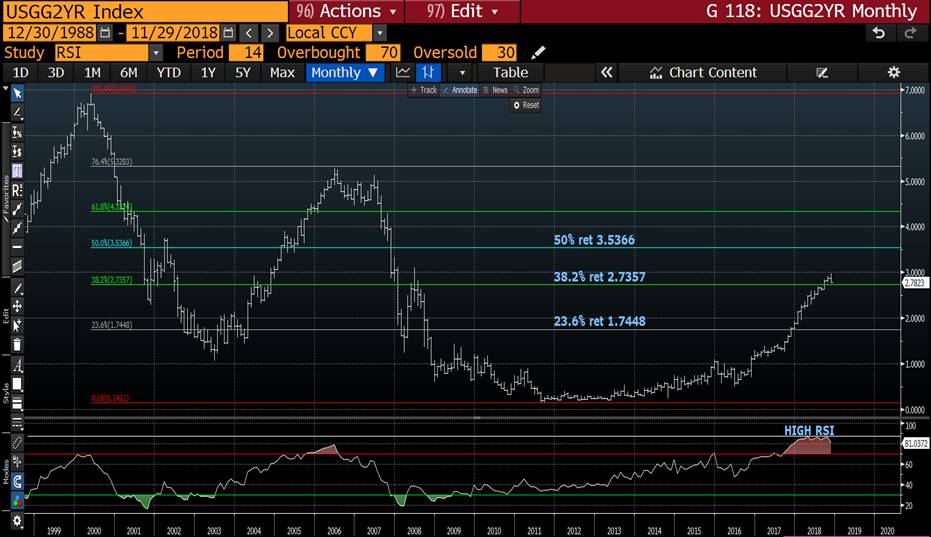Choose the dollar change measure tool
Image resolution: width=931 pixels, height=537 pixels.
click(17, 151)
